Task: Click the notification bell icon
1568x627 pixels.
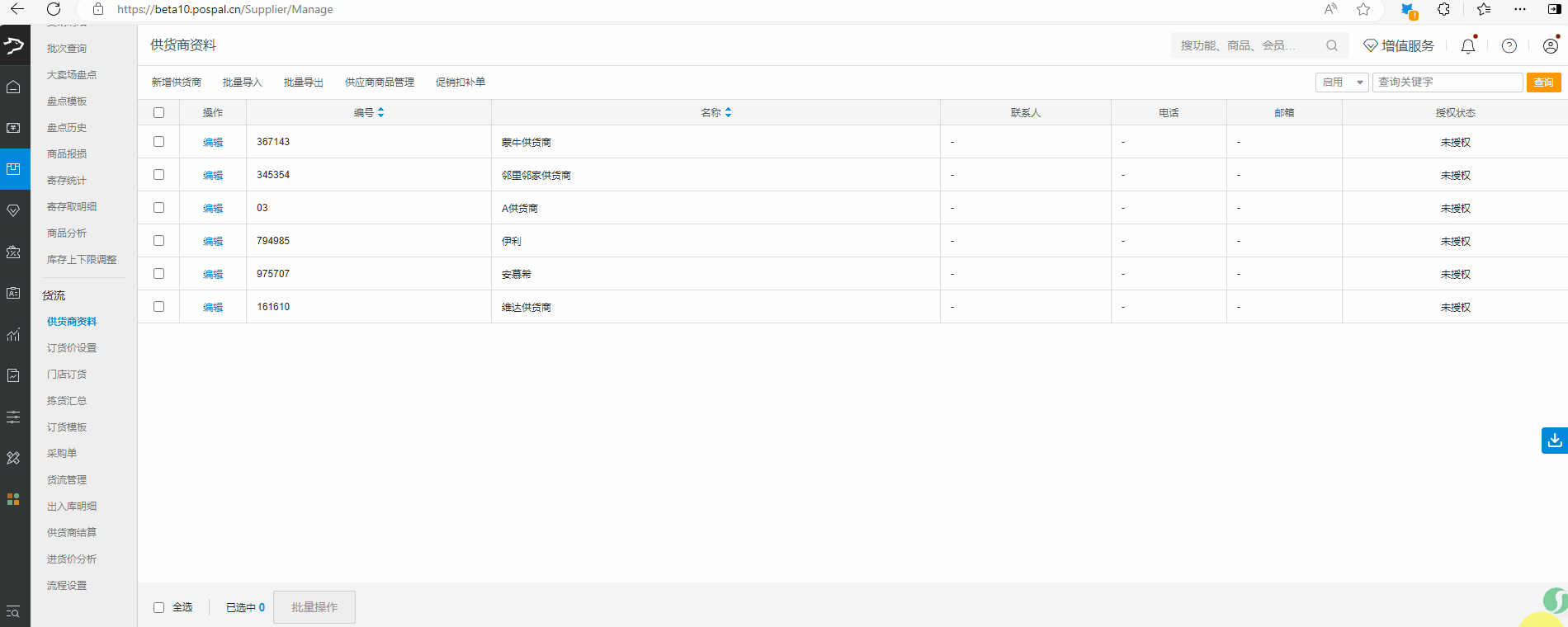Action: (1467, 46)
